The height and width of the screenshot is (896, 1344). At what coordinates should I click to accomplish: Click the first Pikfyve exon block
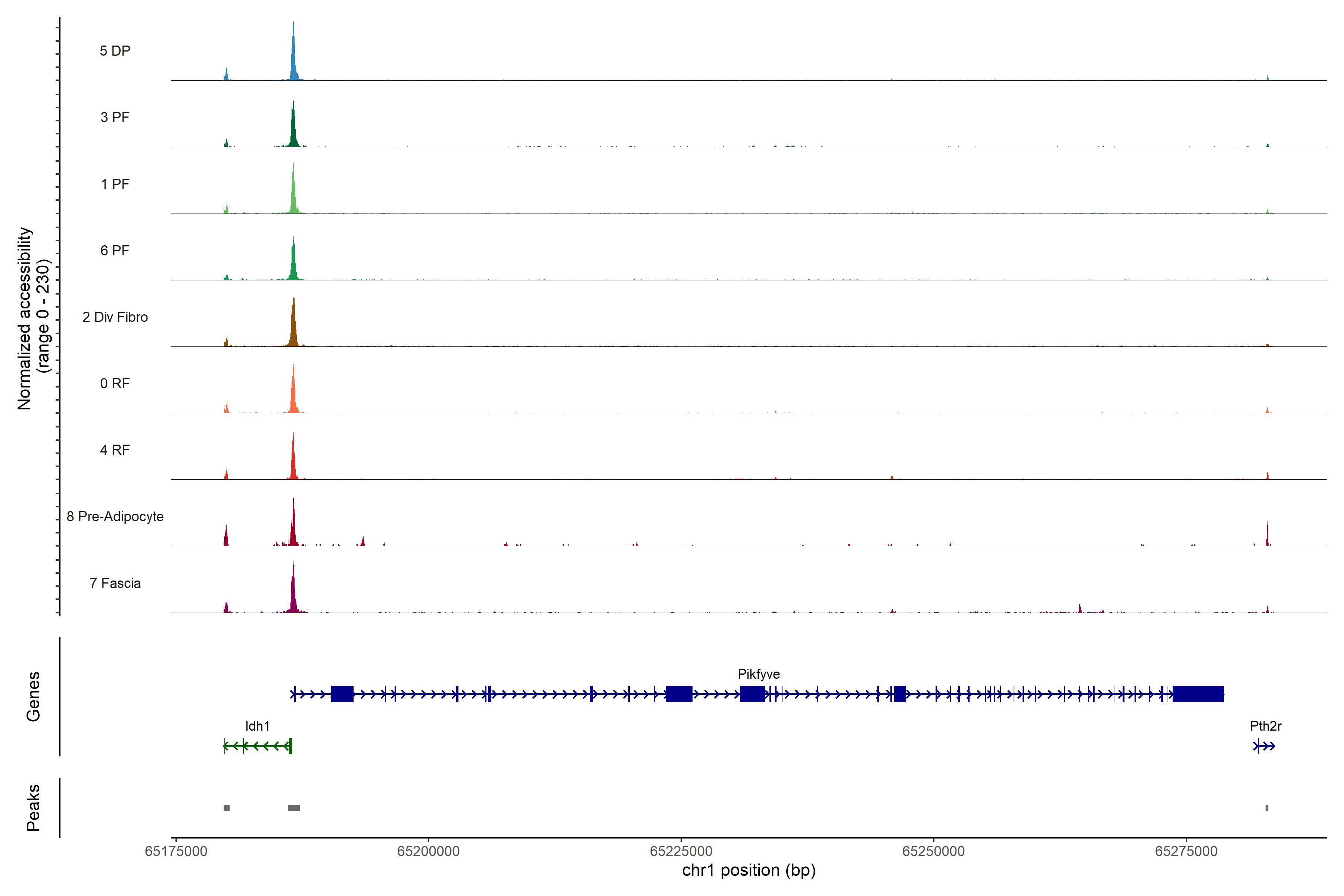[342, 694]
